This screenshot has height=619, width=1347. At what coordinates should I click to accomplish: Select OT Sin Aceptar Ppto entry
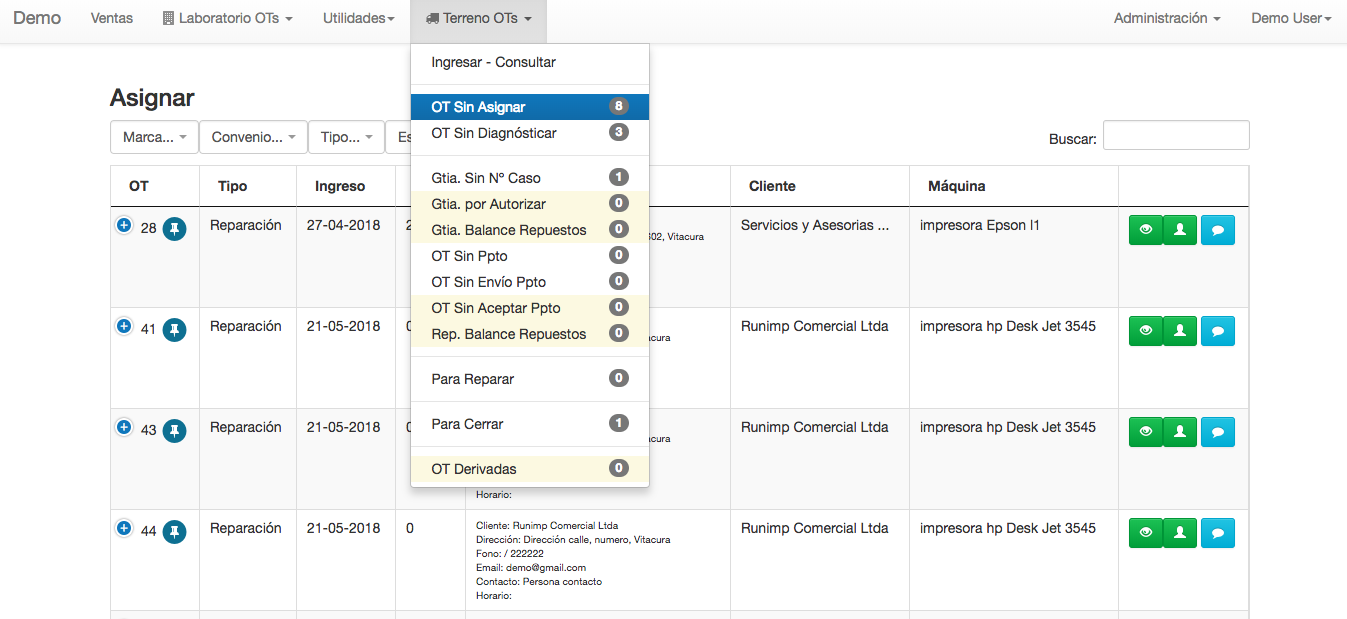tap(530, 308)
